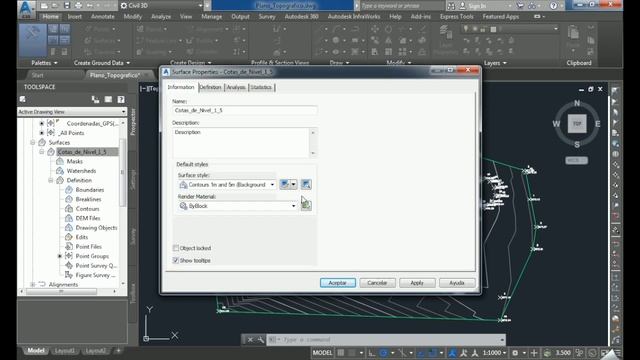
Task: Click the Prospector vertical tab in Toolspace
Action: (x=133, y=122)
